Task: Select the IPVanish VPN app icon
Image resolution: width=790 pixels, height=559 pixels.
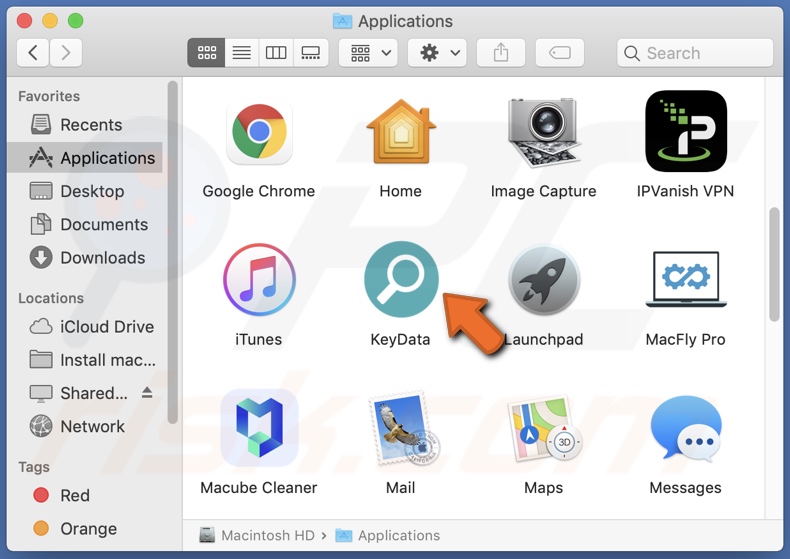Action: (686, 131)
